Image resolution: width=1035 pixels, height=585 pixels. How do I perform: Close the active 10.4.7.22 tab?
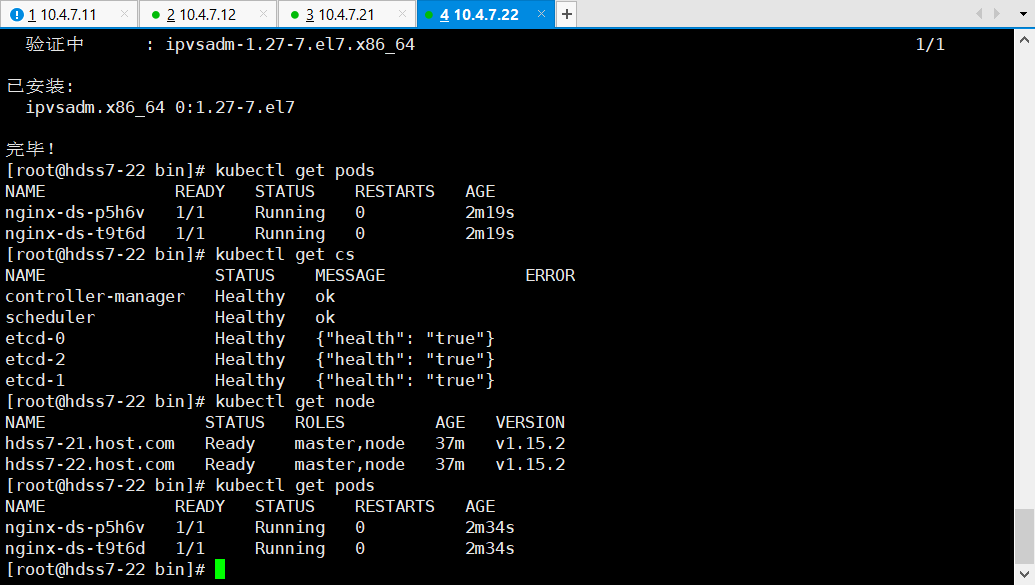pyautogui.click(x=543, y=14)
